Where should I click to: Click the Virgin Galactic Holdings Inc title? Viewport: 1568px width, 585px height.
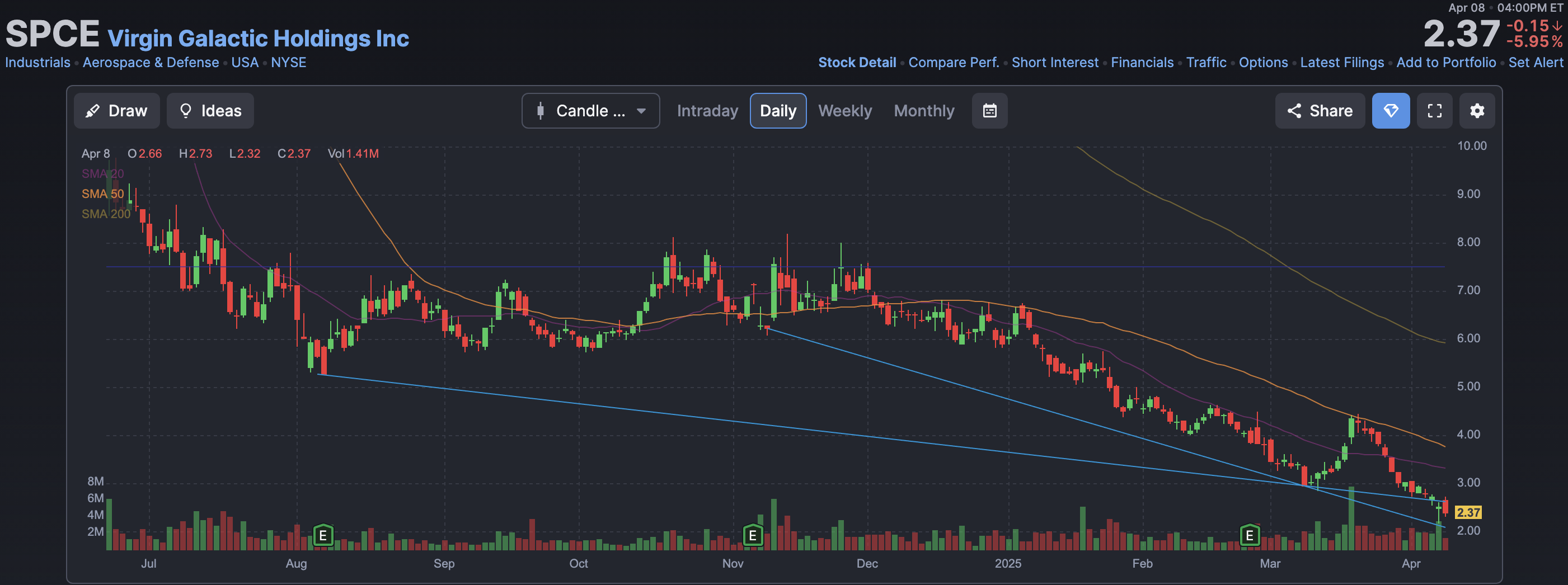point(258,39)
